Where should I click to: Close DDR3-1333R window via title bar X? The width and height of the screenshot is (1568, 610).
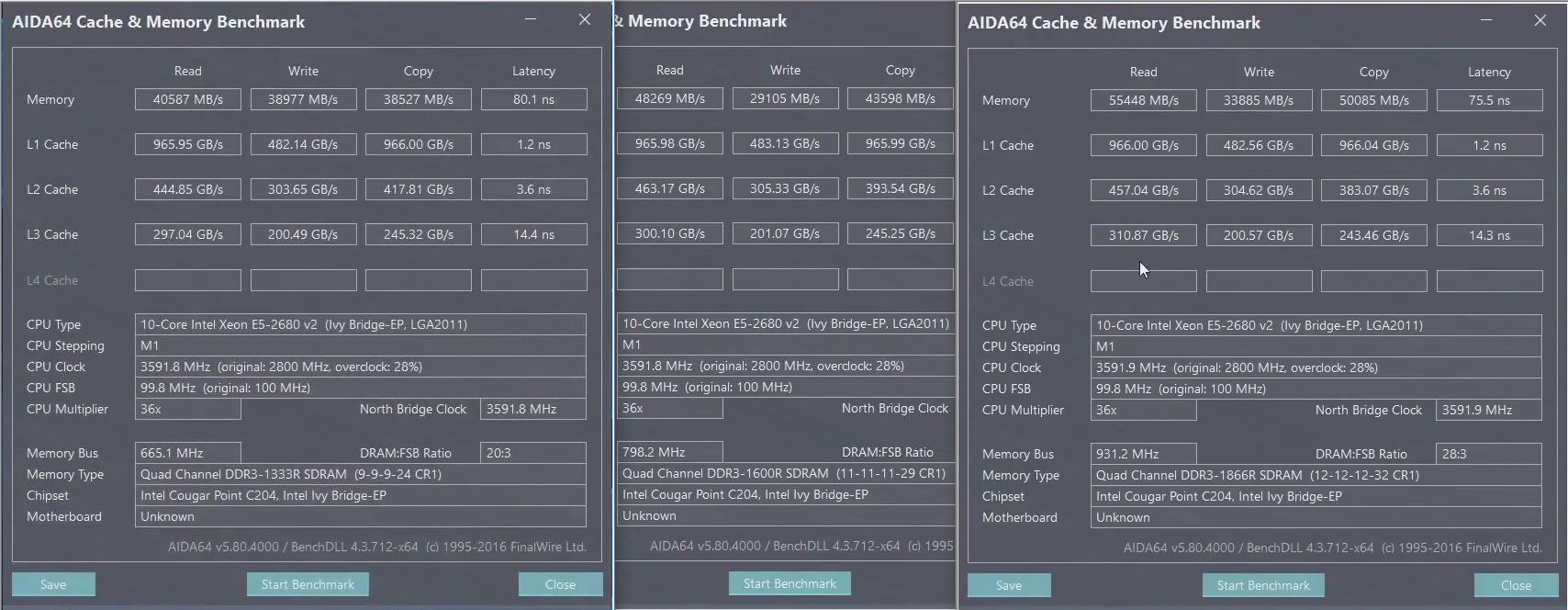(x=585, y=19)
